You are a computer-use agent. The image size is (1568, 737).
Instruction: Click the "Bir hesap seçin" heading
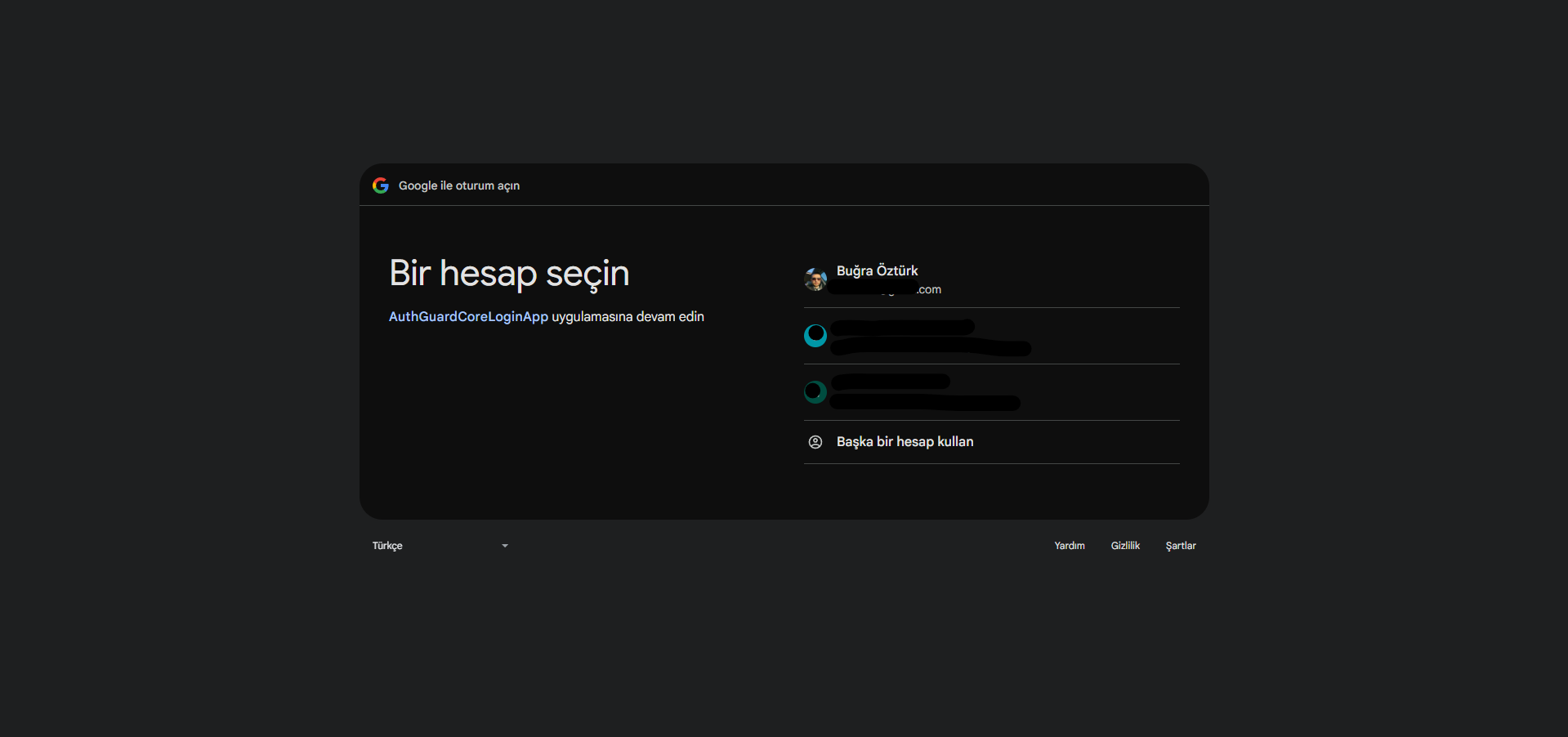tap(509, 273)
